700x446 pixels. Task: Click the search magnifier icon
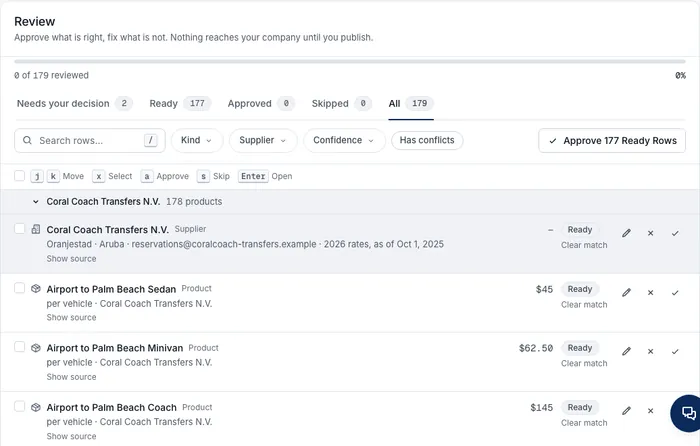pos(27,140)
